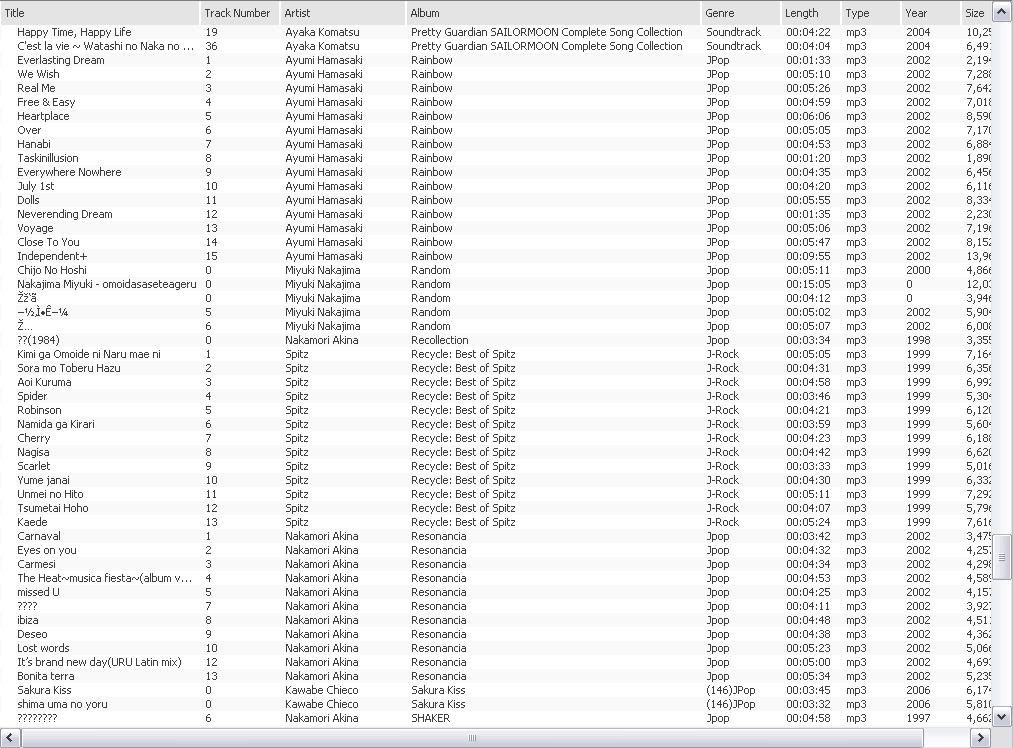Screen dimensions: 1013x748
Task: Select 'Kimi ga Omoide ni Naru mae ni'
Action: (89, 354)
